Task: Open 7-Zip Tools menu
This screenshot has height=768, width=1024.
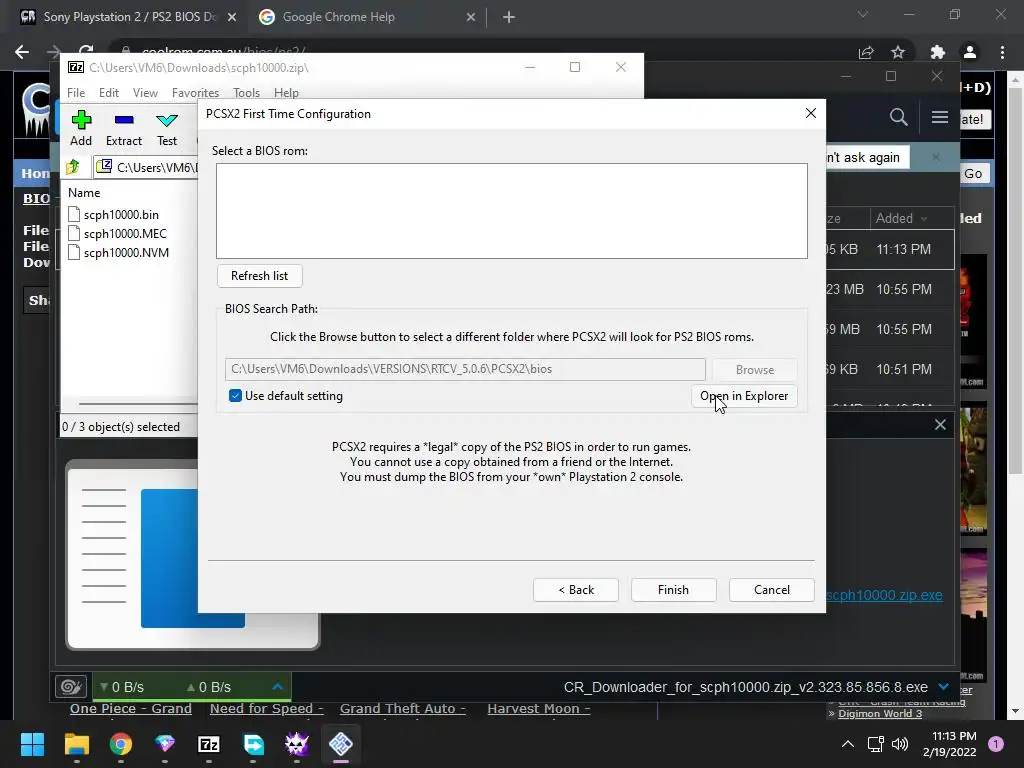Action: 246,93
